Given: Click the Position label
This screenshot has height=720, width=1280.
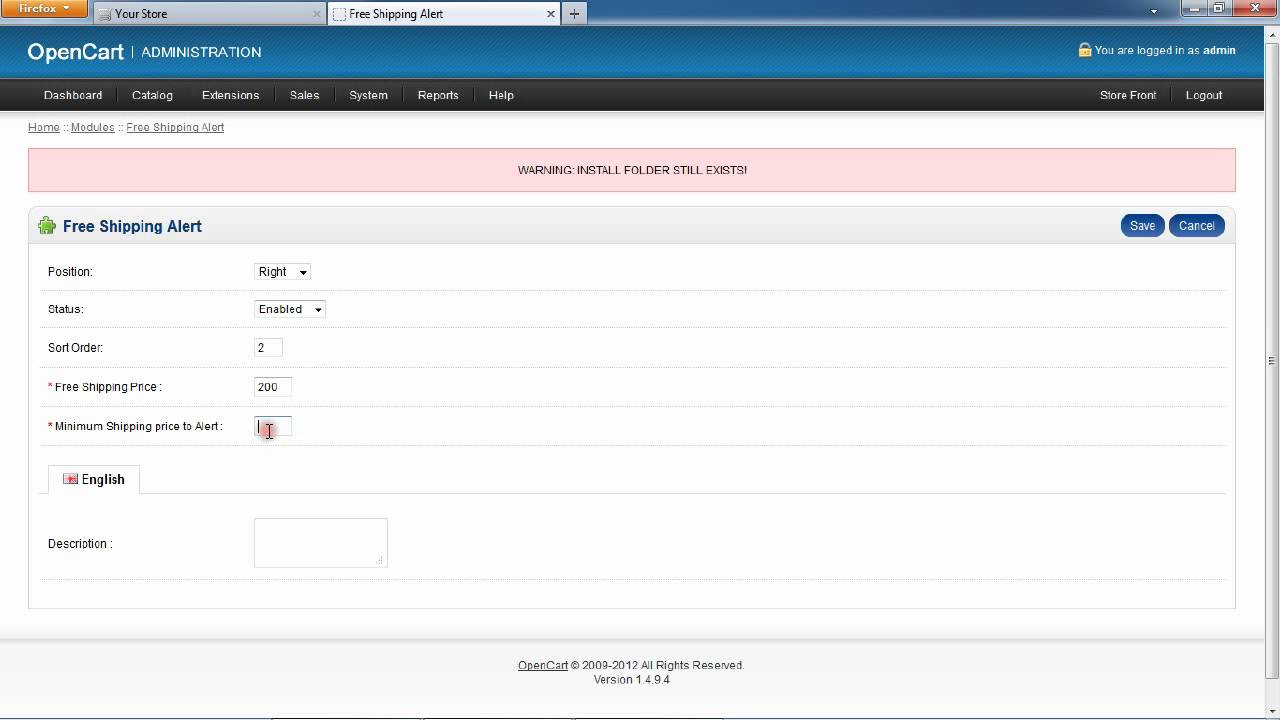Looking at the screenshot, I should click(70, 272).
